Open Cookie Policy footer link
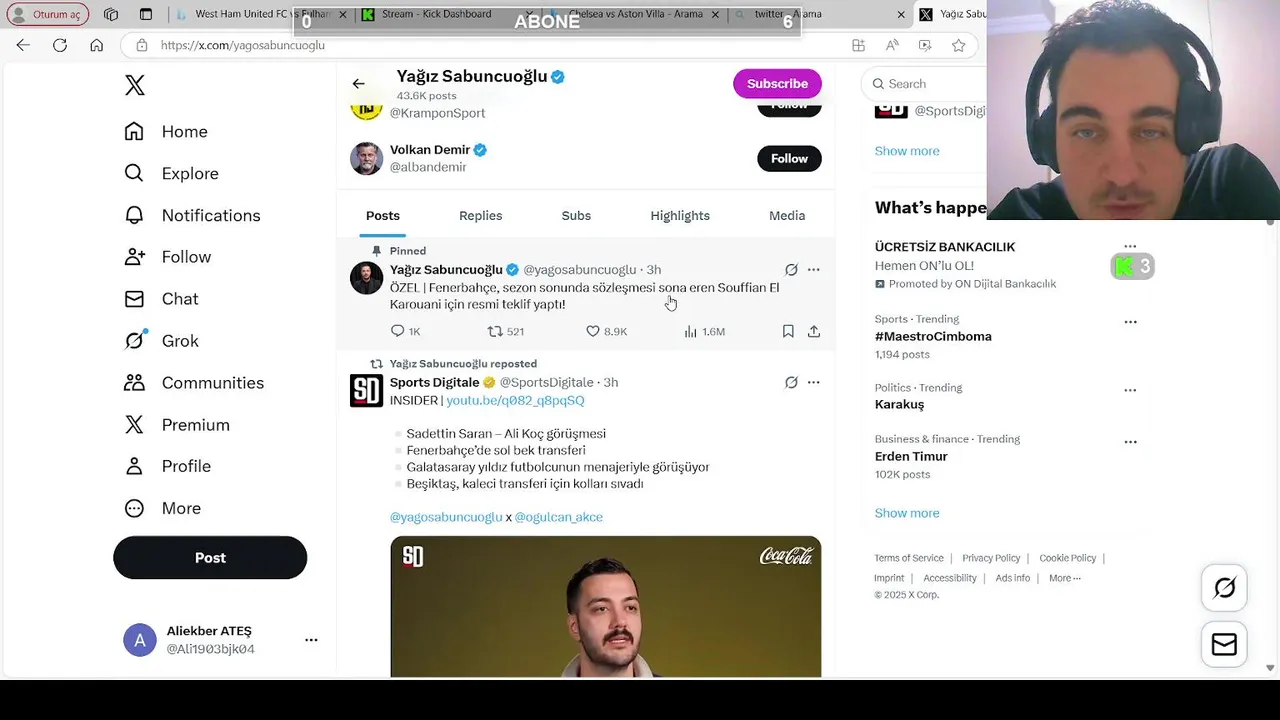Image resolution: width=1280 pixels, height=720 pixels. click(1068, 558)
